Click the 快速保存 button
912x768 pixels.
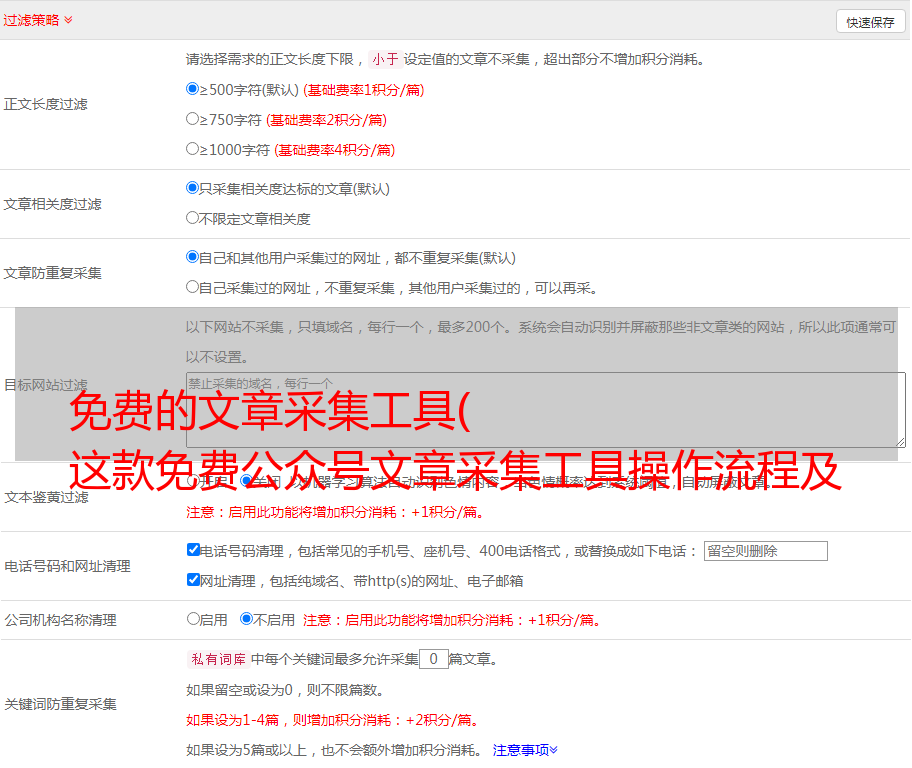point(870,22)
